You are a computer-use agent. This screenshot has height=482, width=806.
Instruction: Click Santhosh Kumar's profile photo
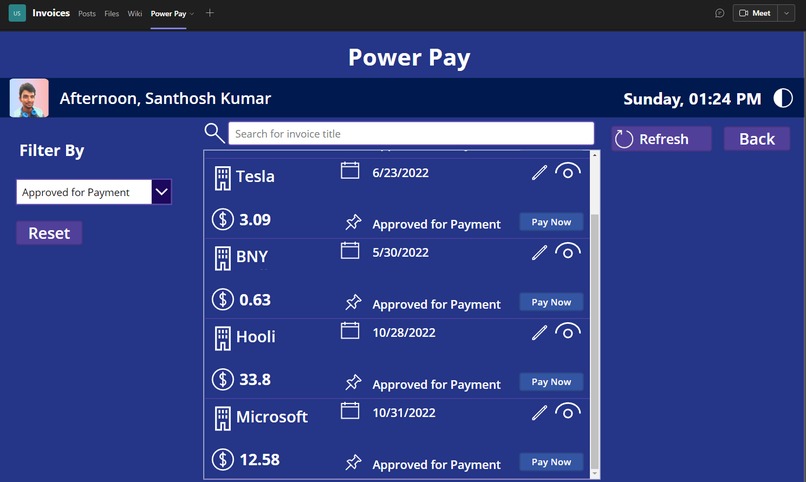(x=29, y=98)
